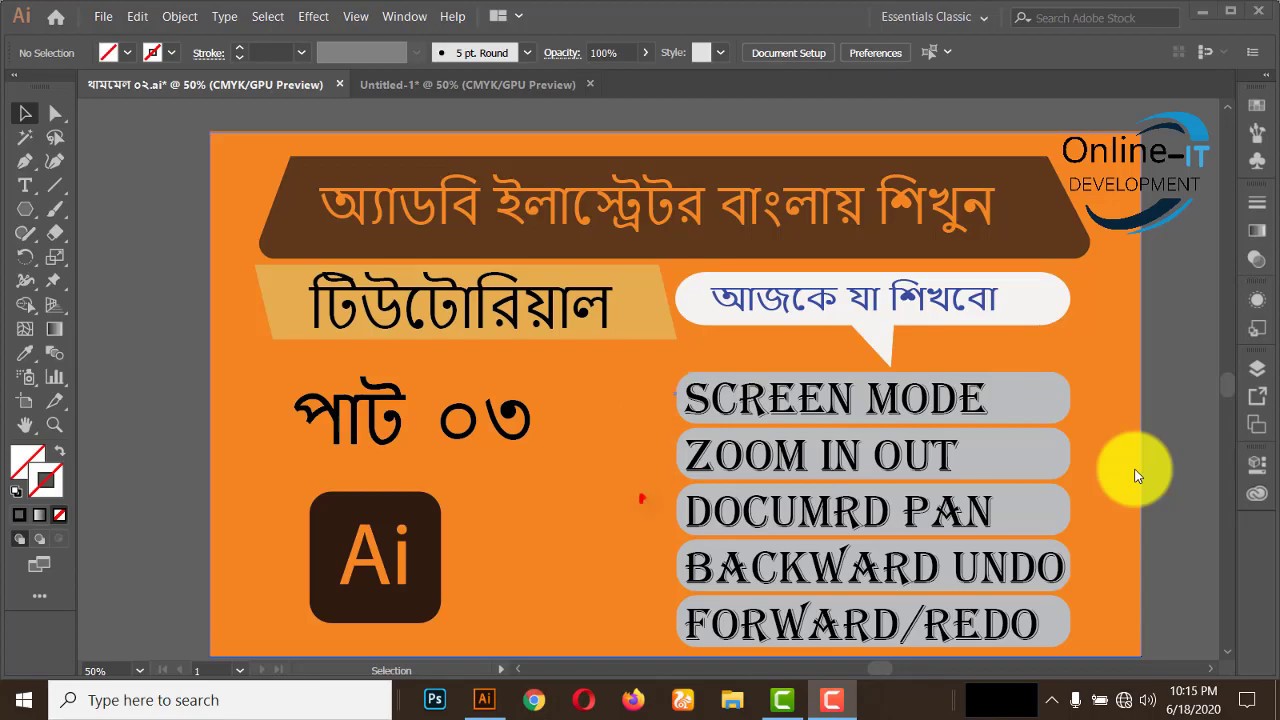Click the Preferences button
1280x720 pixels.
pos(875,52)
